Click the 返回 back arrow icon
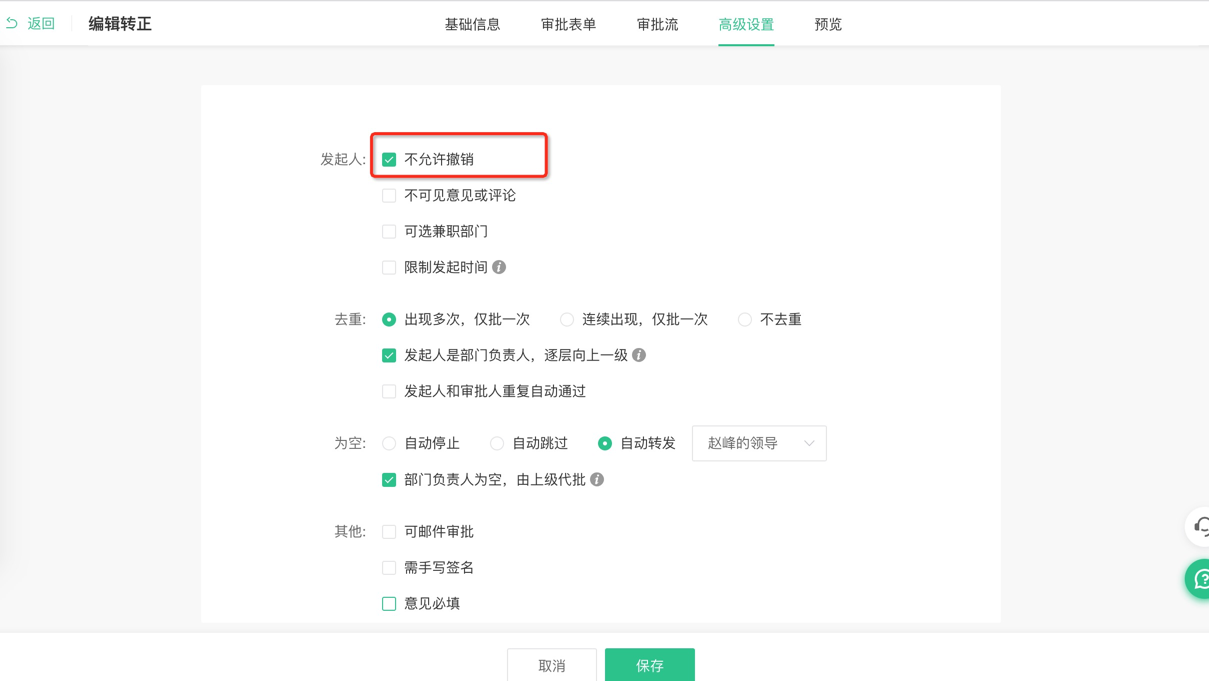 (x=12, y=23)
